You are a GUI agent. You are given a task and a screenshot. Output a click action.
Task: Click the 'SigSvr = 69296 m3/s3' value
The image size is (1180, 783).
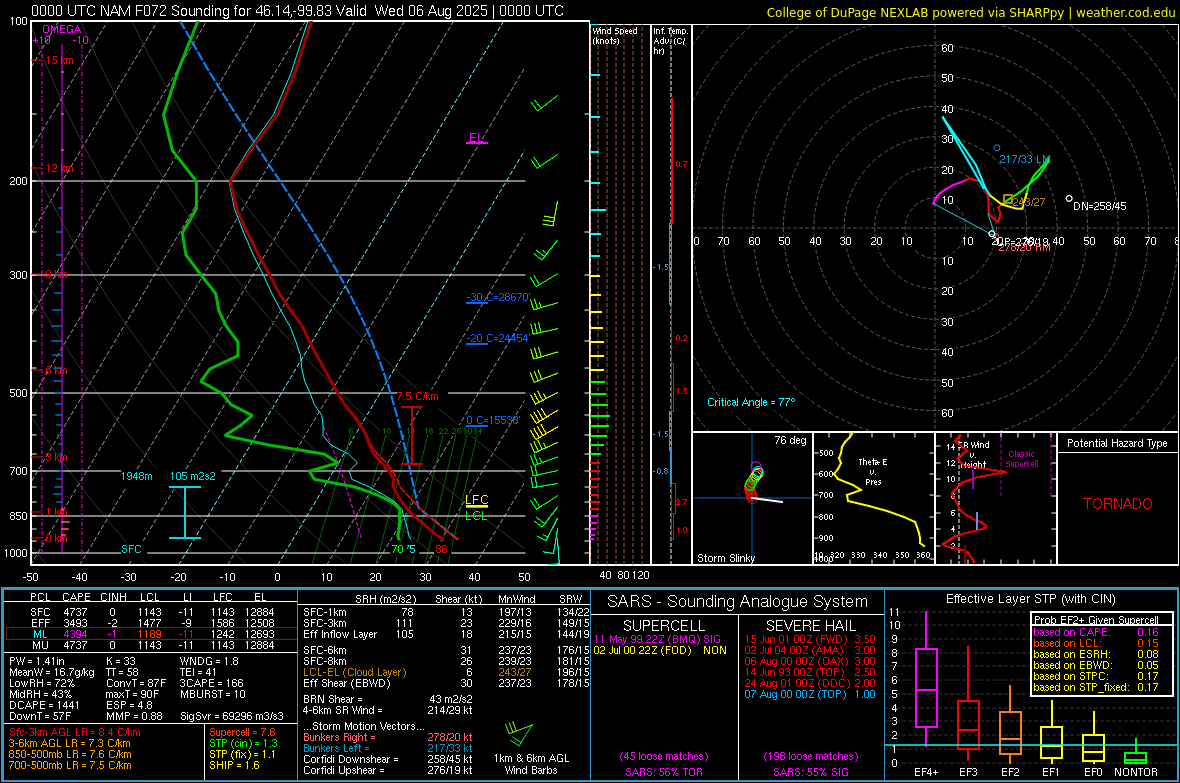pos(232,716)
